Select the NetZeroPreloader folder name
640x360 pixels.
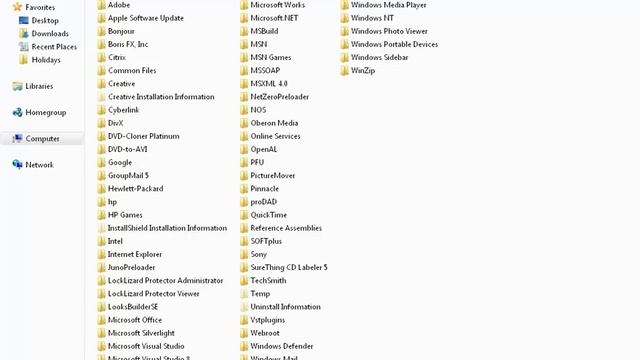tap(280, 97)
